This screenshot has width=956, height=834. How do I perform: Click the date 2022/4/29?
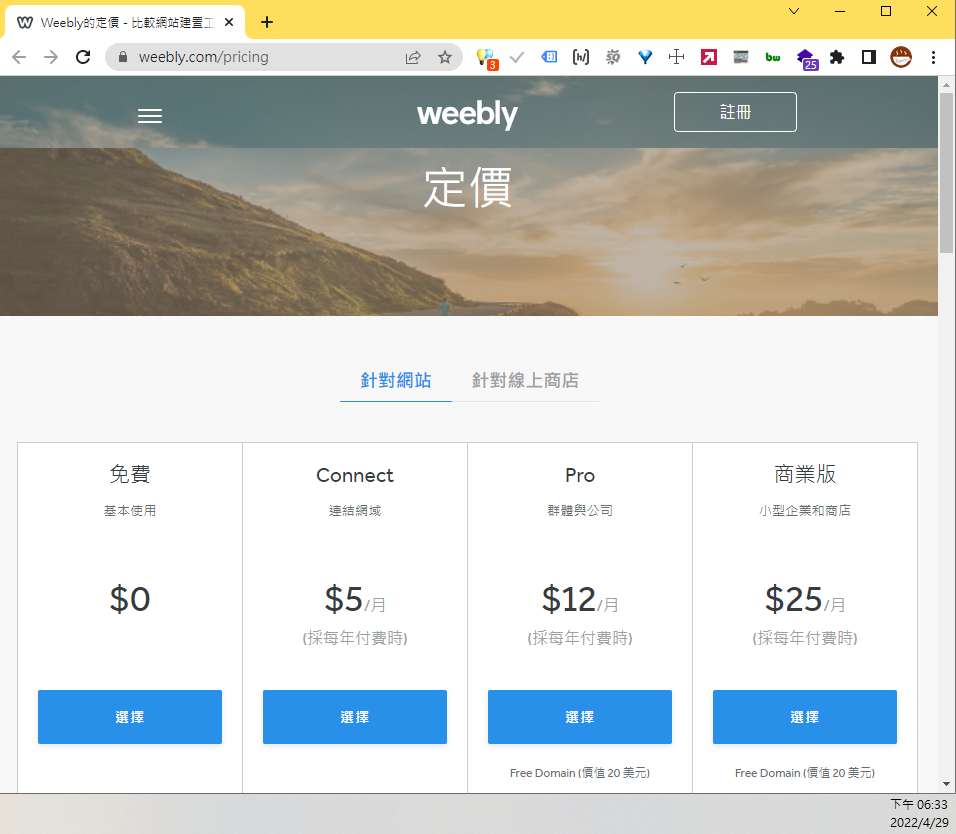[x=919, y=823]
